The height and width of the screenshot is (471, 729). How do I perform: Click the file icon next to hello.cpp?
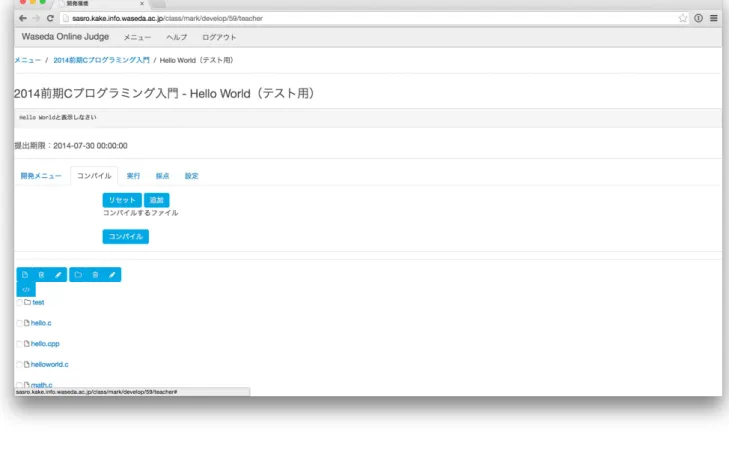[x=27, y=344]
